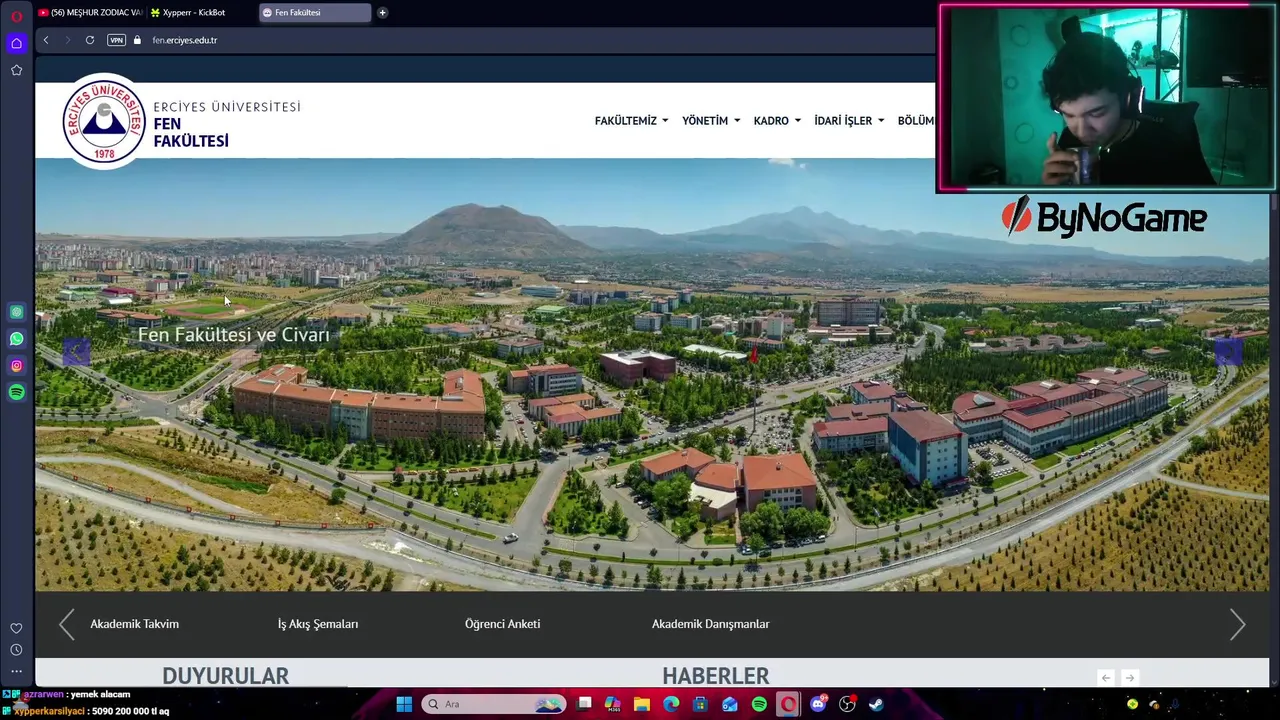Open the Akademik Takvim link
Screen dimensions: 1280x720
135,624
